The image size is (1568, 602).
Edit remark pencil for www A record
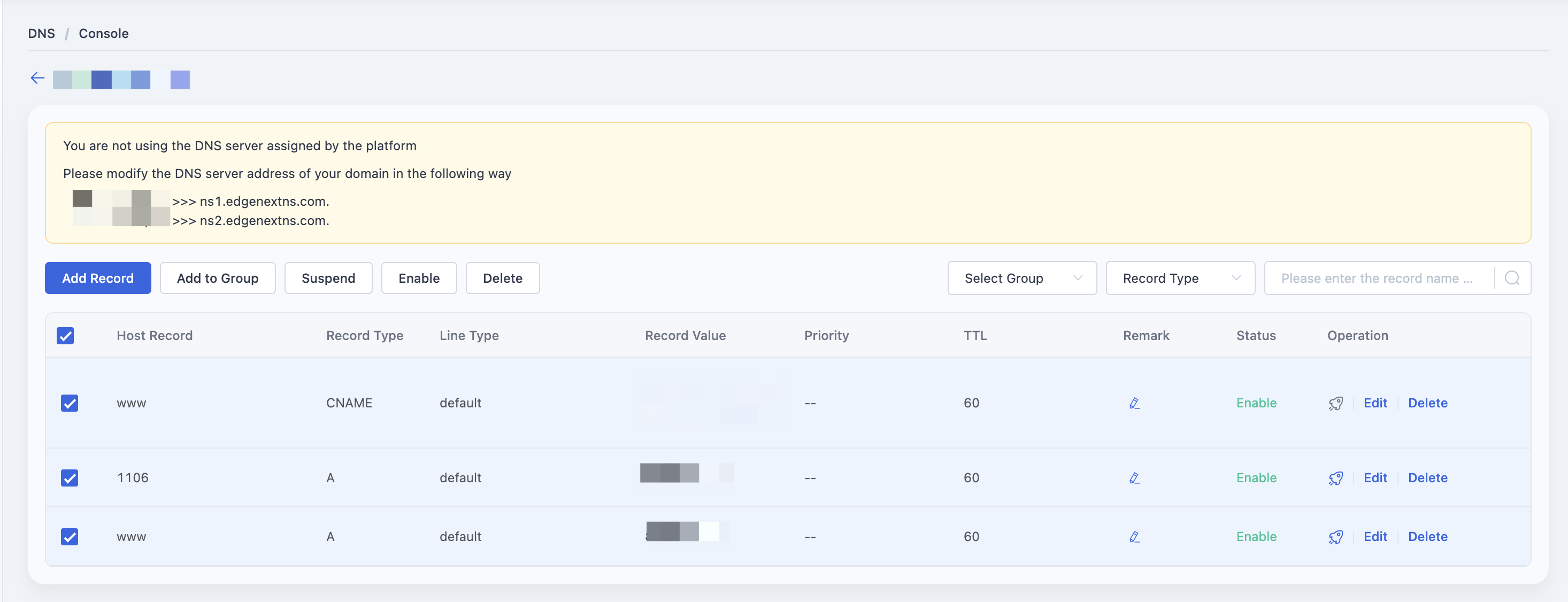point(1134,537)
